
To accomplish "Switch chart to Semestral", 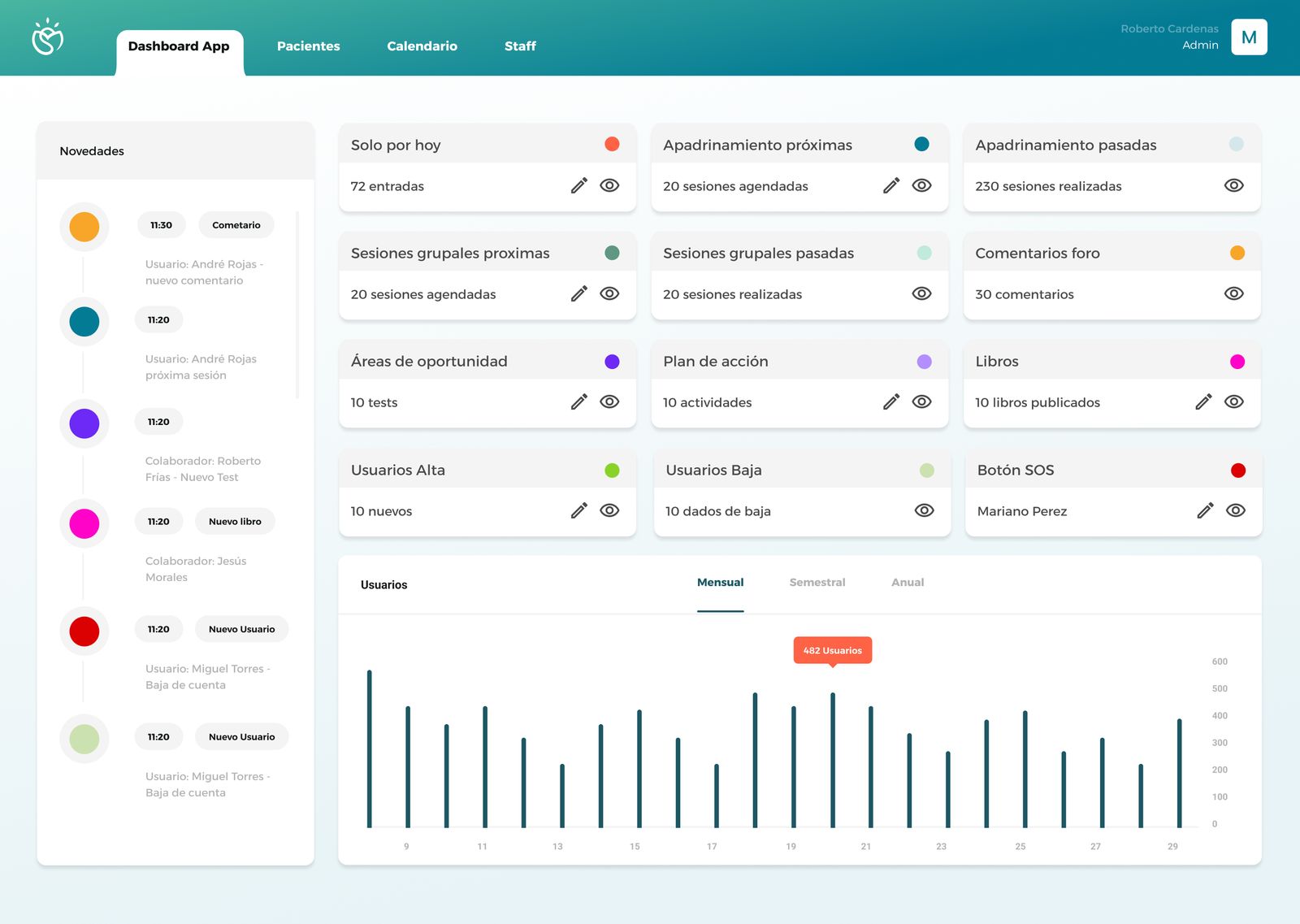I will (817, 583).
